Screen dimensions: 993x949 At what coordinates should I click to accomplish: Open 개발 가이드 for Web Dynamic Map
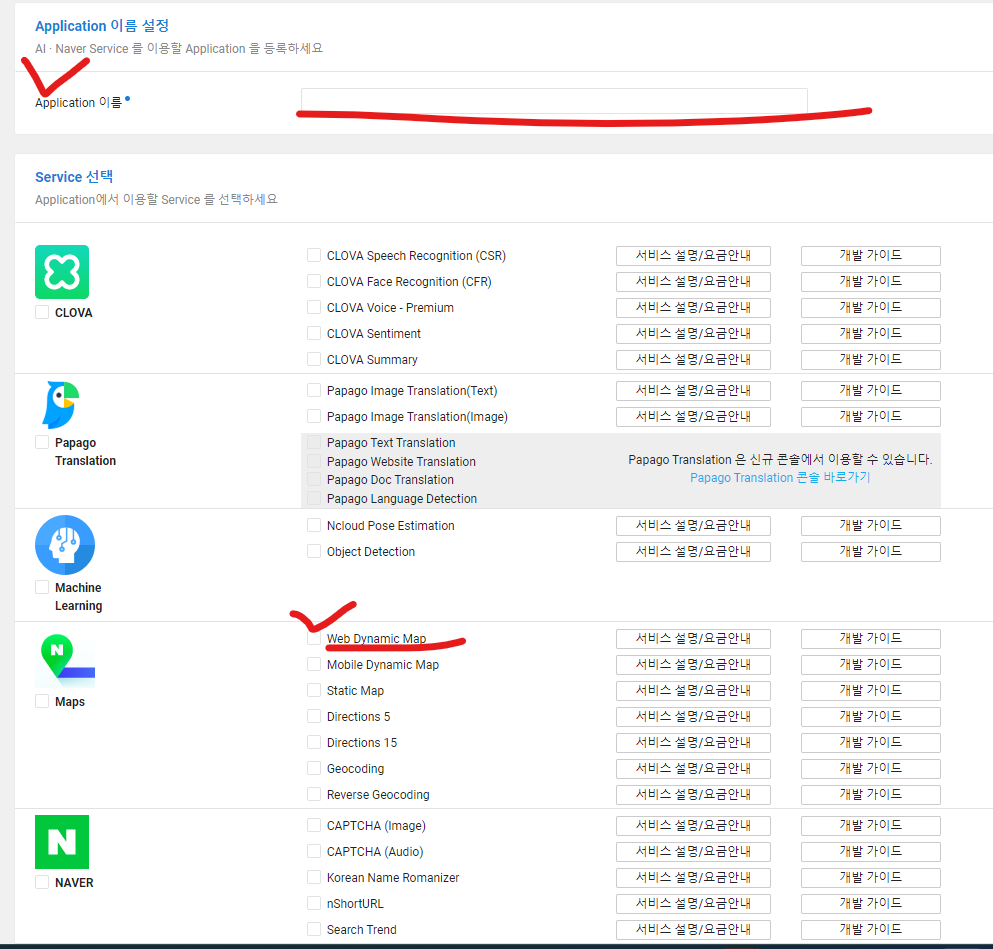pos(870,639)
